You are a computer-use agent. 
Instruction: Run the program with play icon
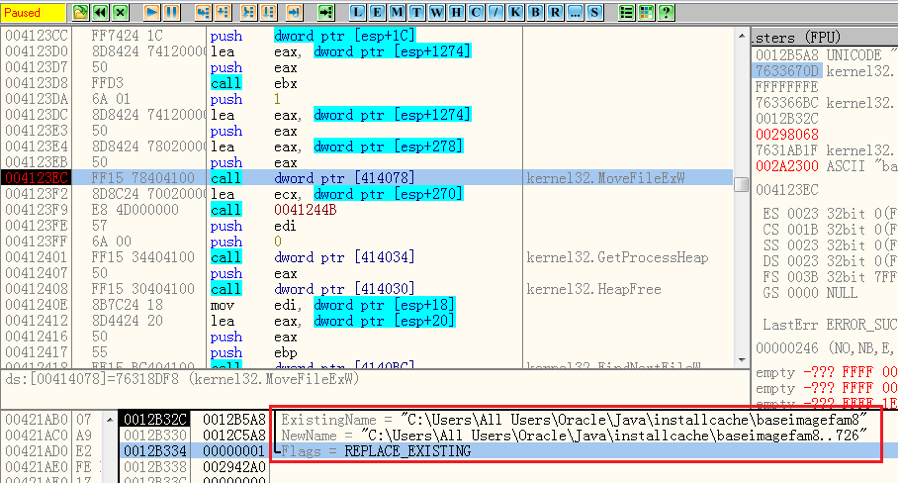tap(152, 12)
